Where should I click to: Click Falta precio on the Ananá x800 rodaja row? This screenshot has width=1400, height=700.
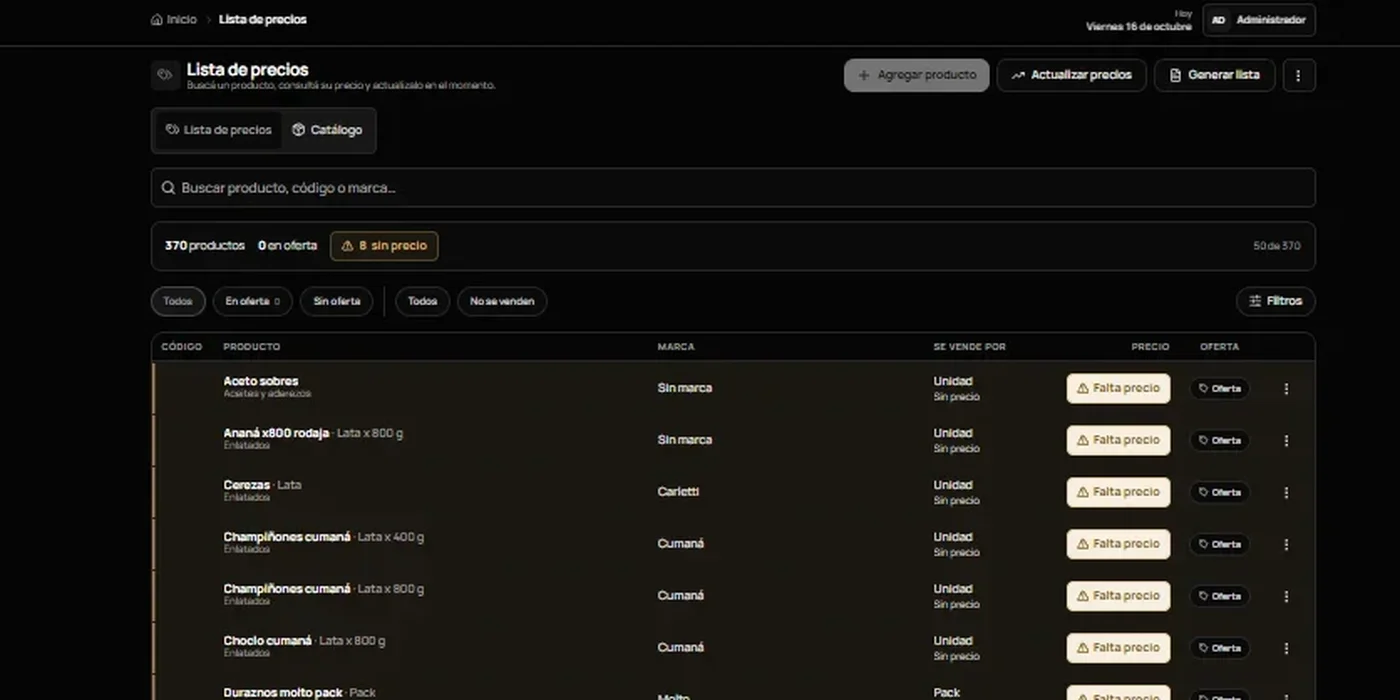(1118, 440)
